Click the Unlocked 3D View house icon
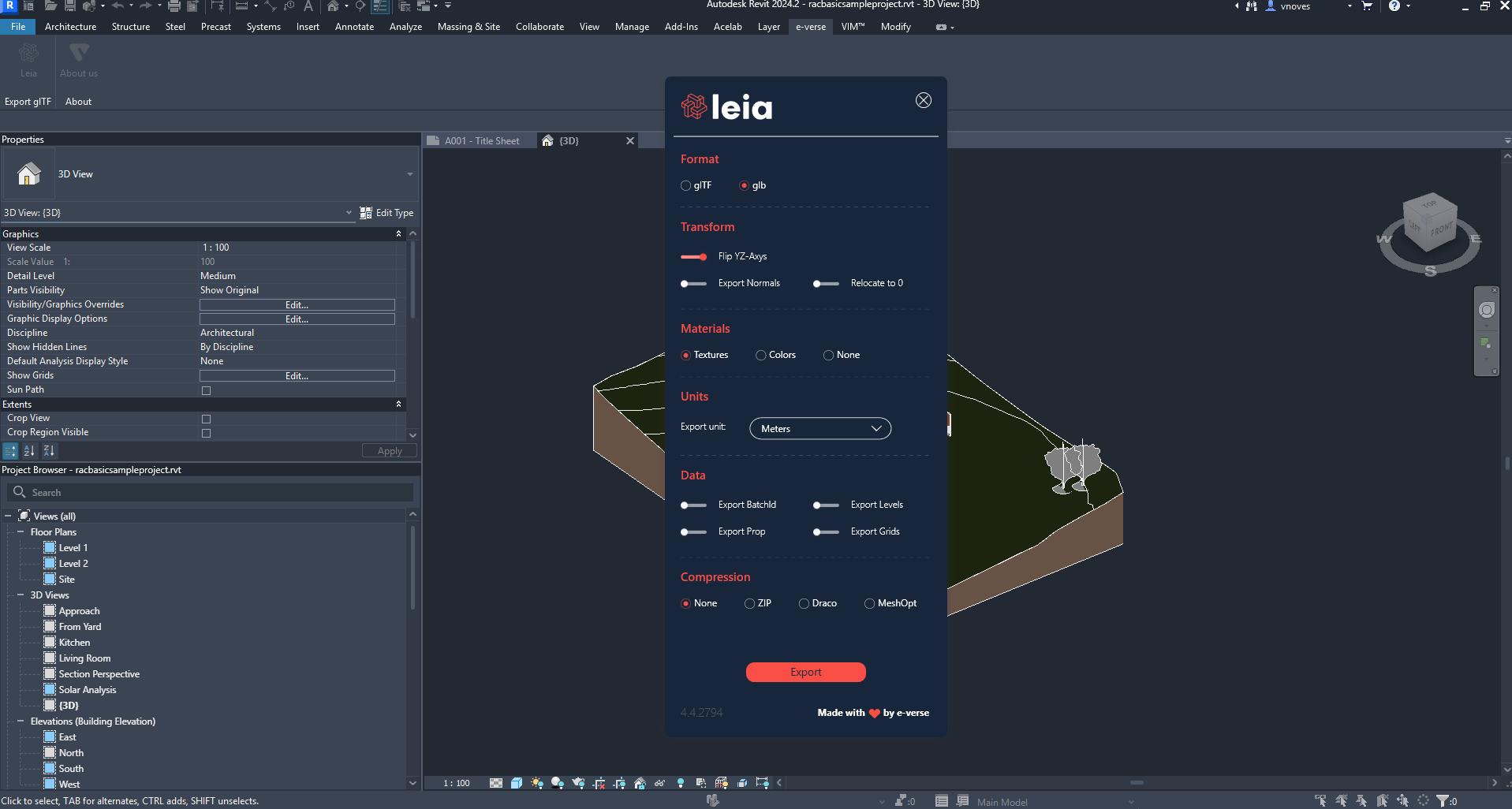 click(x=640, y=783)
